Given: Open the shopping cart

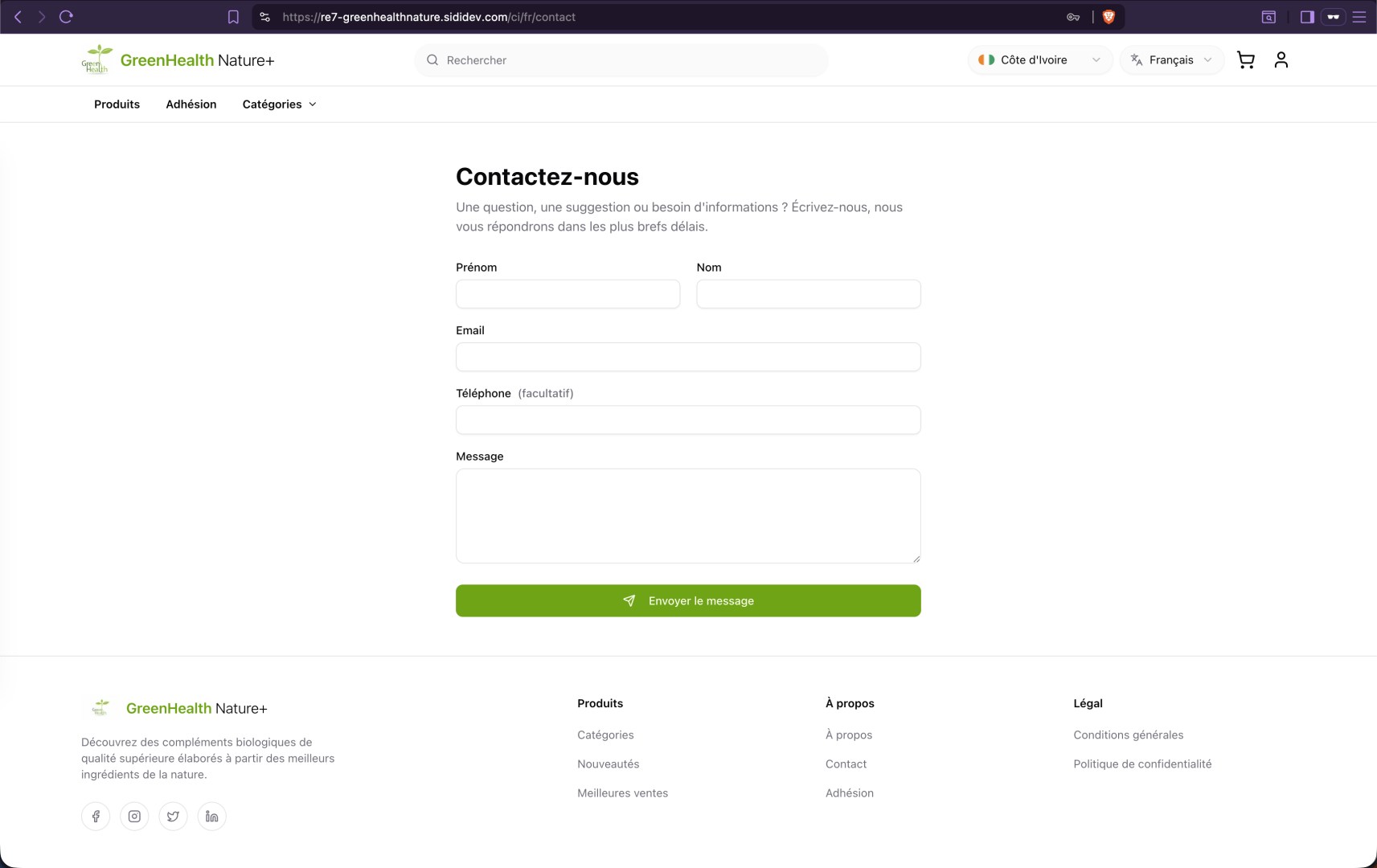Looking at the screenshot, I should point(1245,60).
